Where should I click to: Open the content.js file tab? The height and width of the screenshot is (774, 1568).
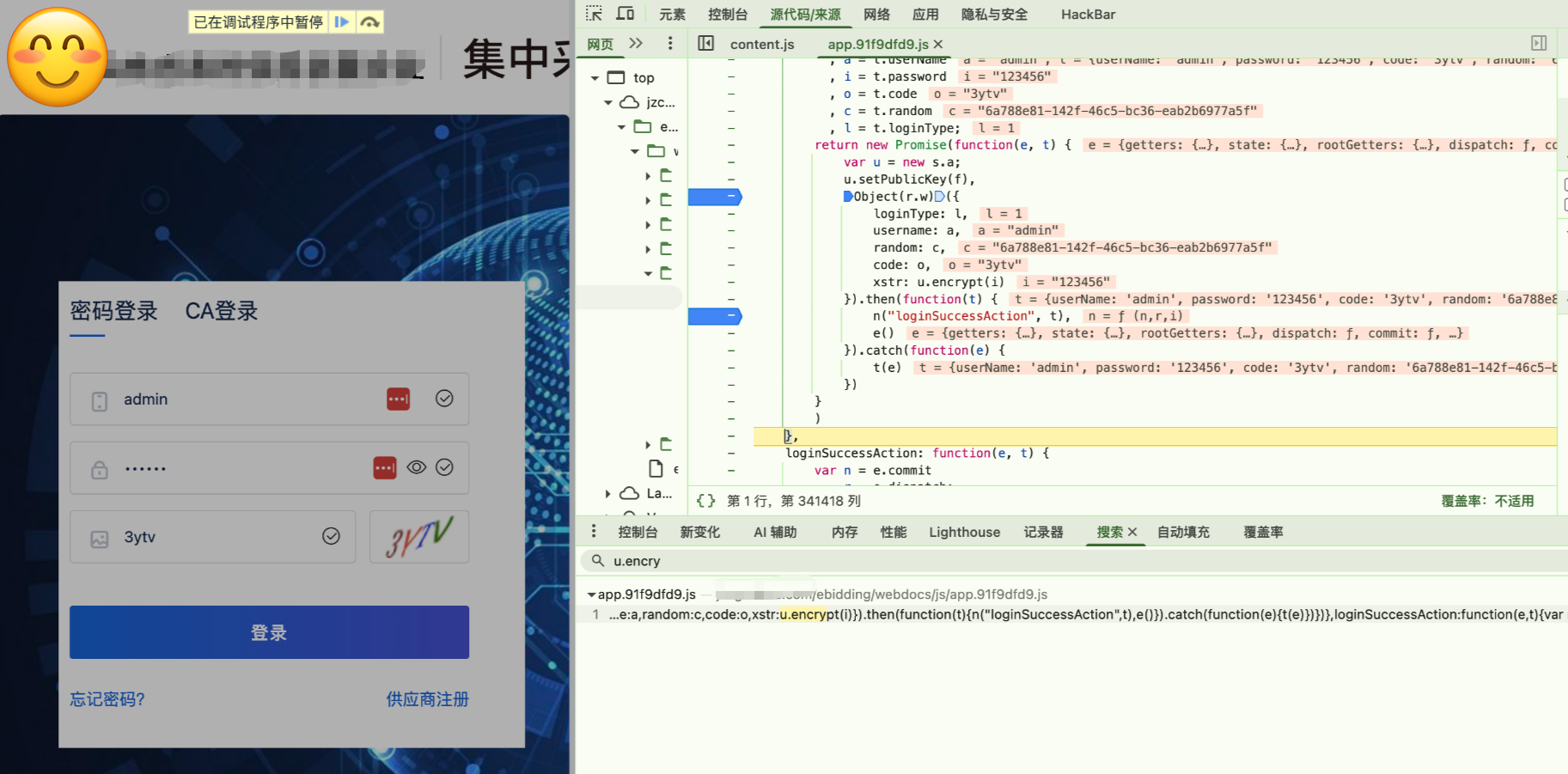[761, 45]
